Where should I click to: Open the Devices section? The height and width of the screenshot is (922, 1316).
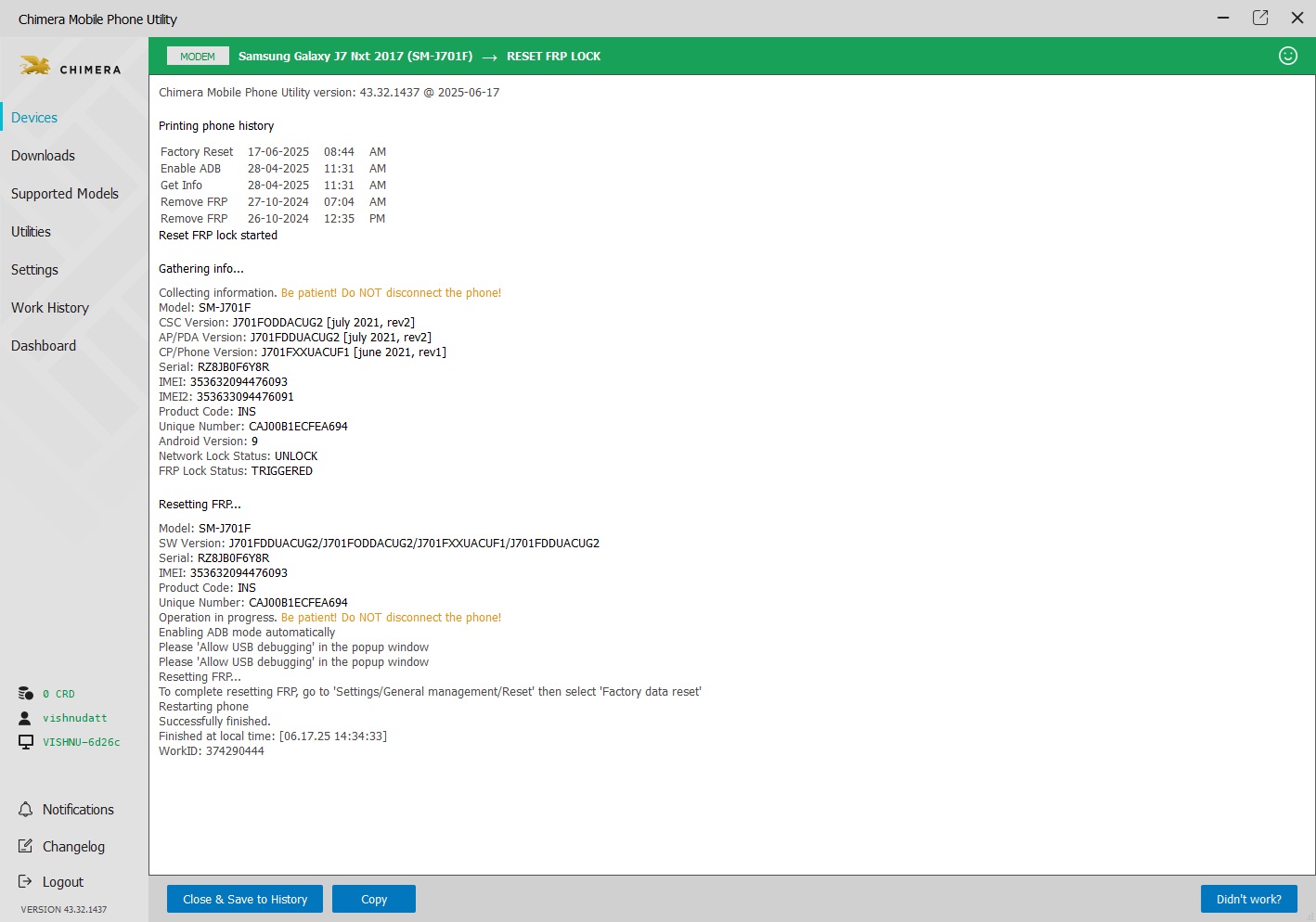pos(34,118)
